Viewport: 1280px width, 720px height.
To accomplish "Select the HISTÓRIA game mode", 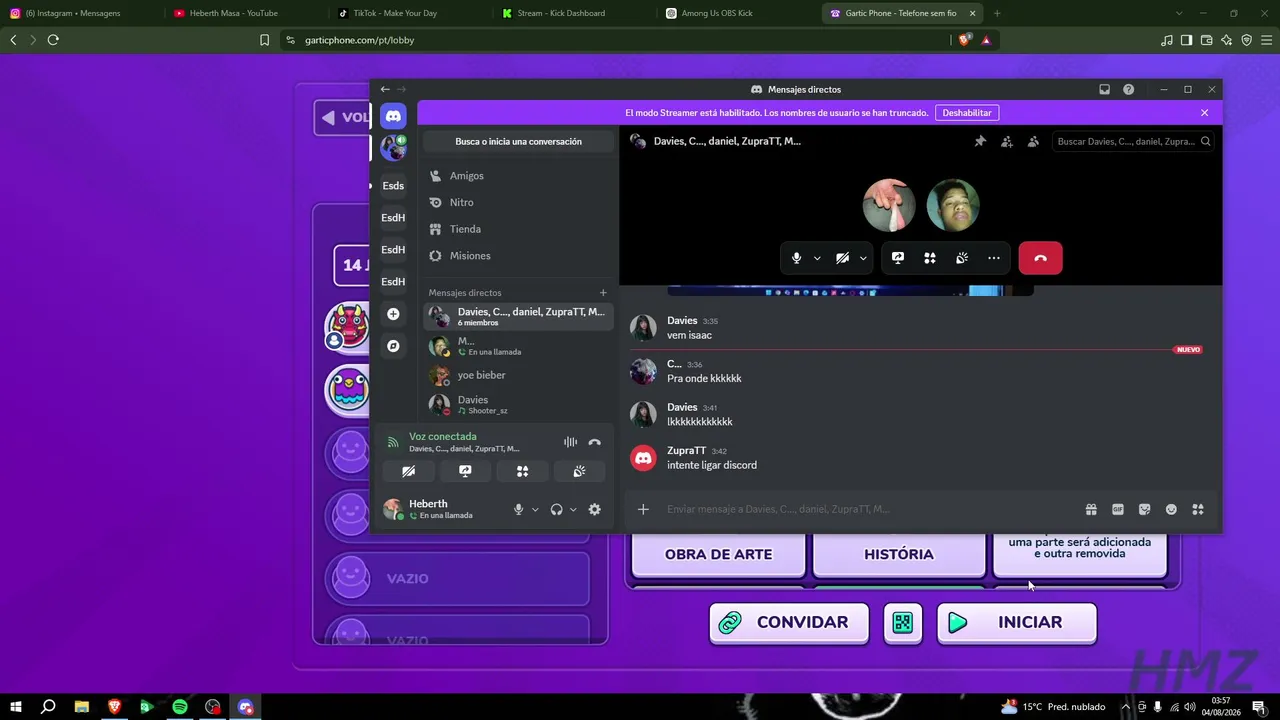I will (899, 554).
